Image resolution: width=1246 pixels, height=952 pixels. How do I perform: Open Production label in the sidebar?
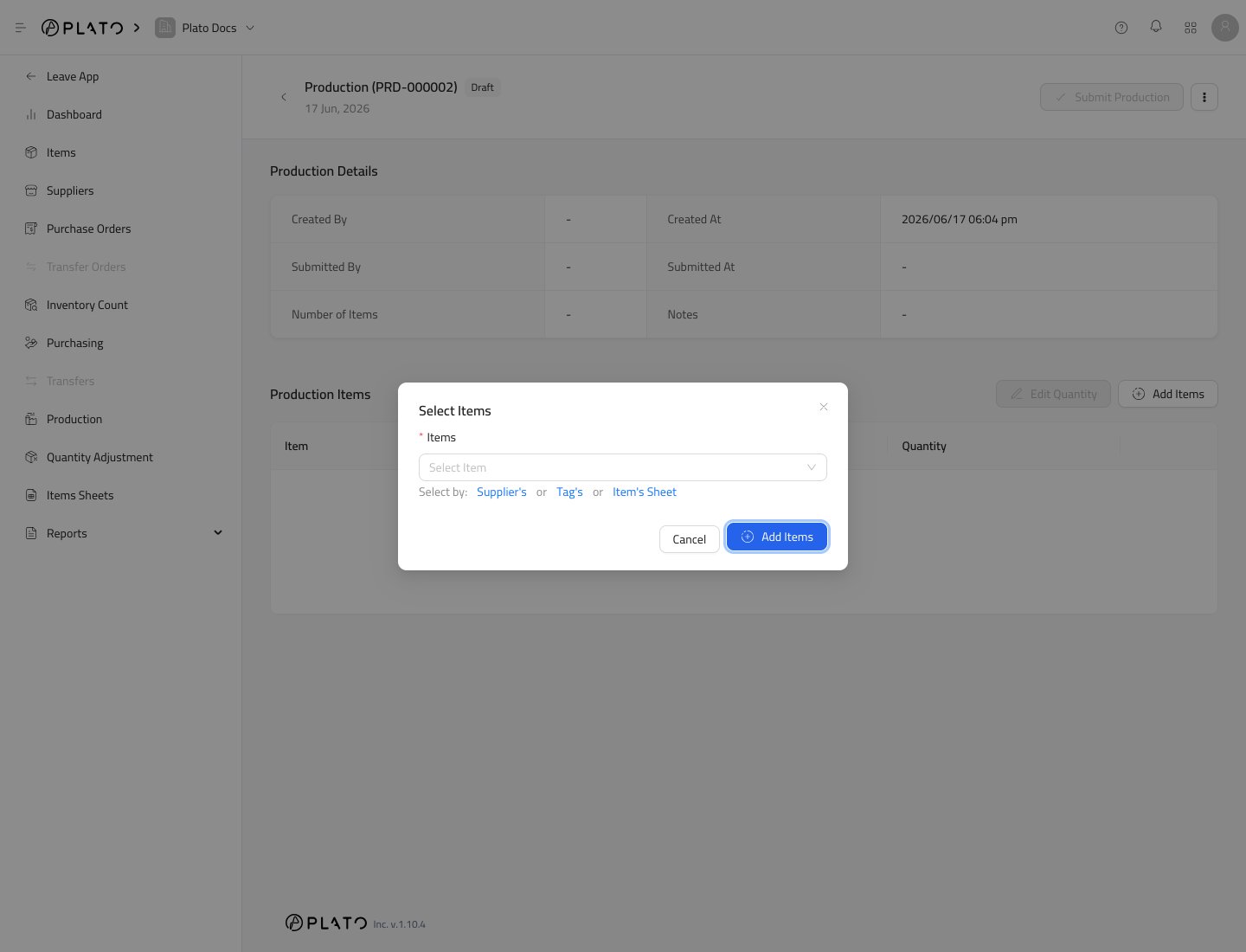(x=74, y=419)
